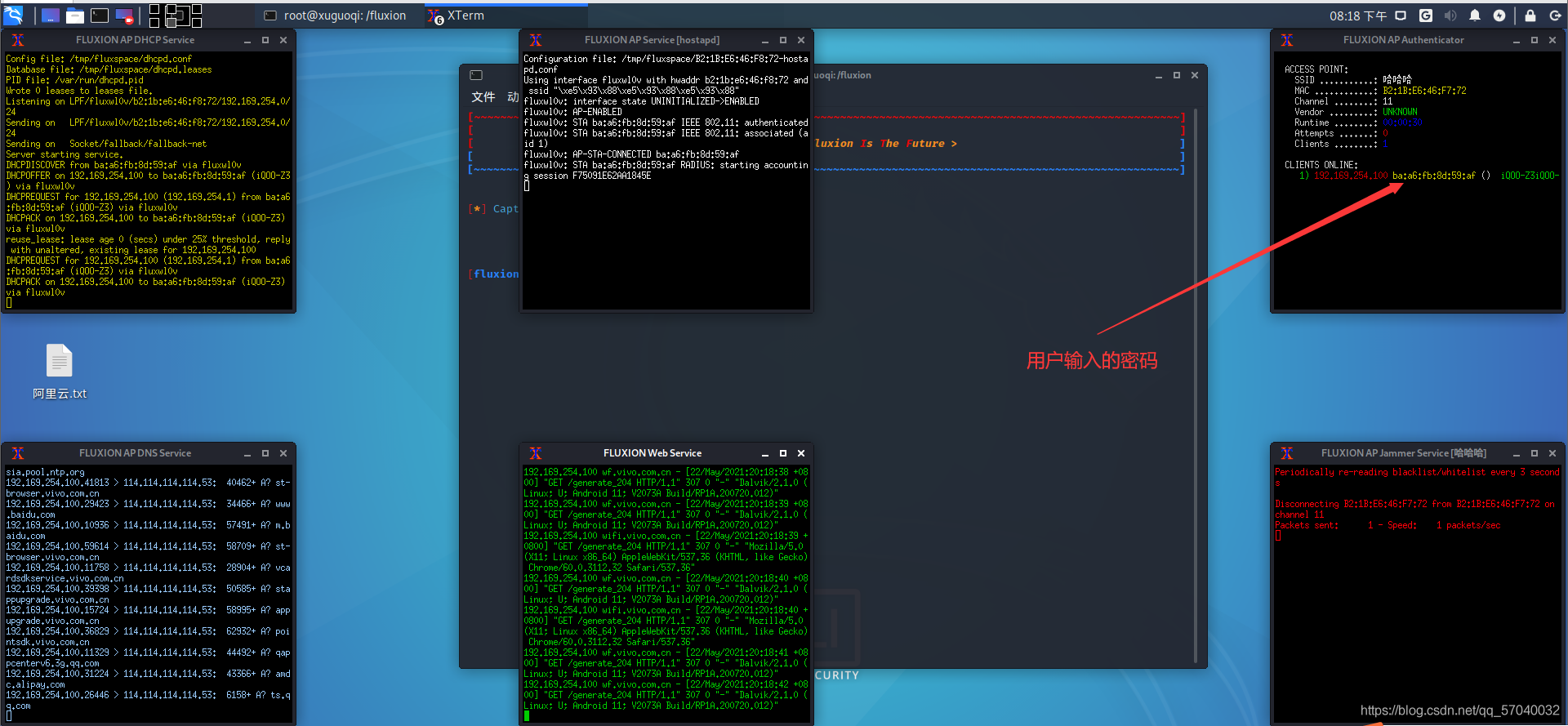Click the UNKNOWN vendor value in Authenticator
Viewport: 1568px width, 726px height.
click(1400, 112)
